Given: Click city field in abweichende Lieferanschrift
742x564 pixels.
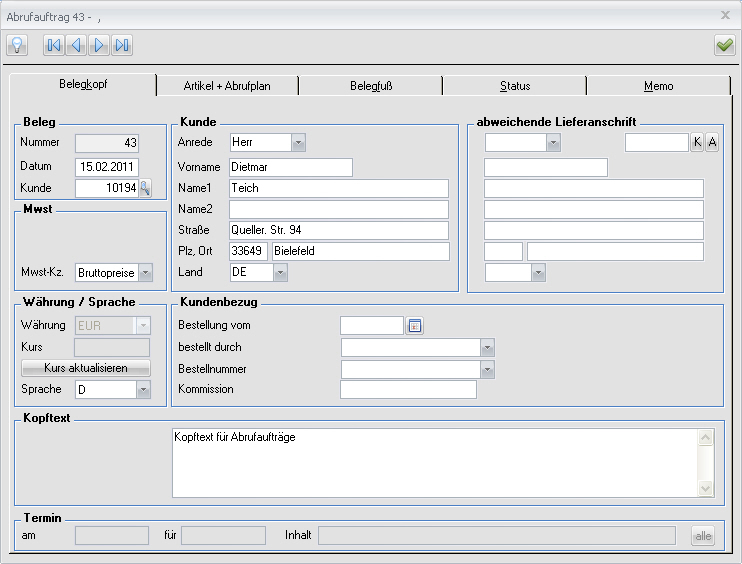Looking at the screenshot, I should click(615, 251).
